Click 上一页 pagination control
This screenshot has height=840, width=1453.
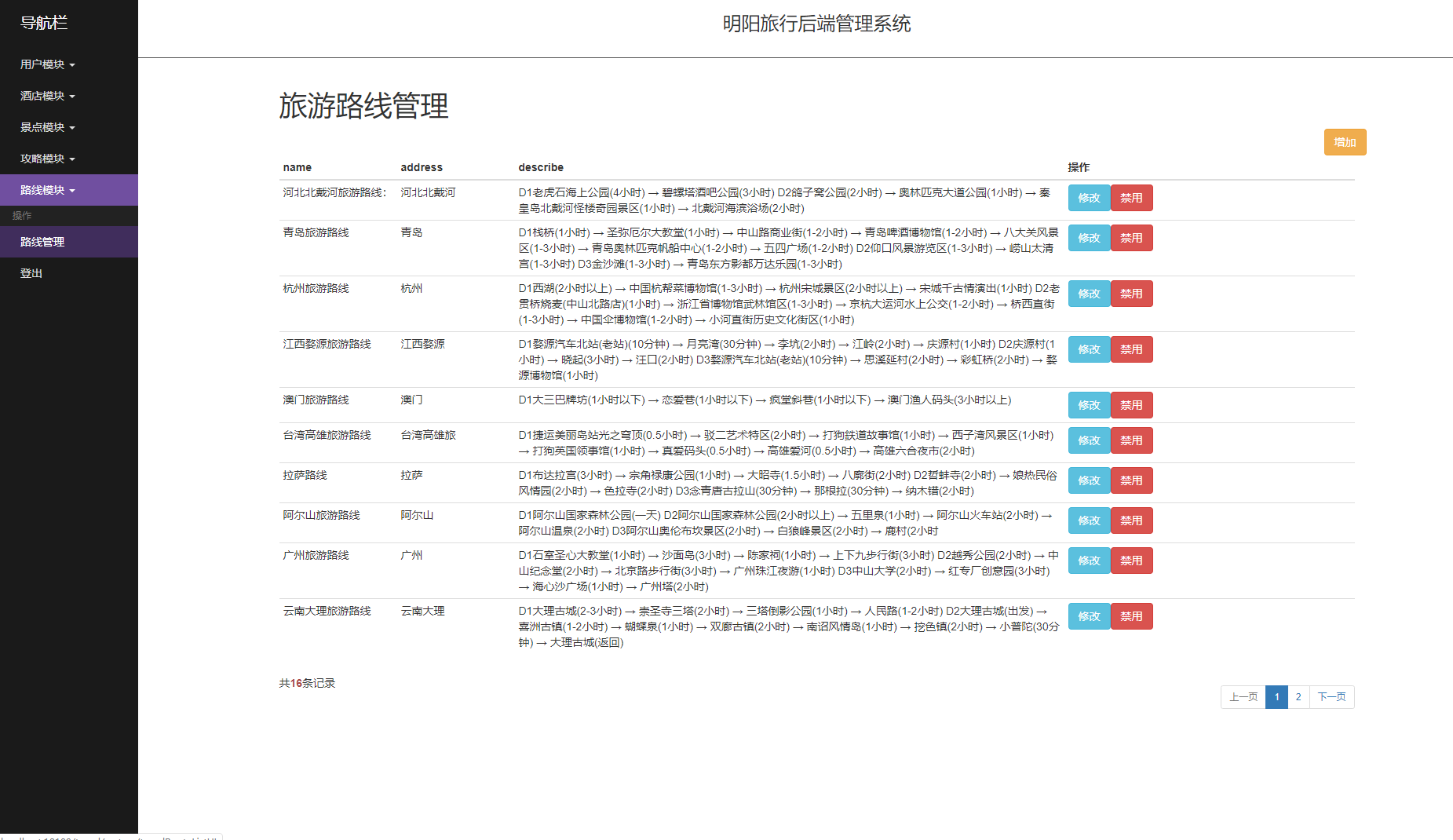1243,696
